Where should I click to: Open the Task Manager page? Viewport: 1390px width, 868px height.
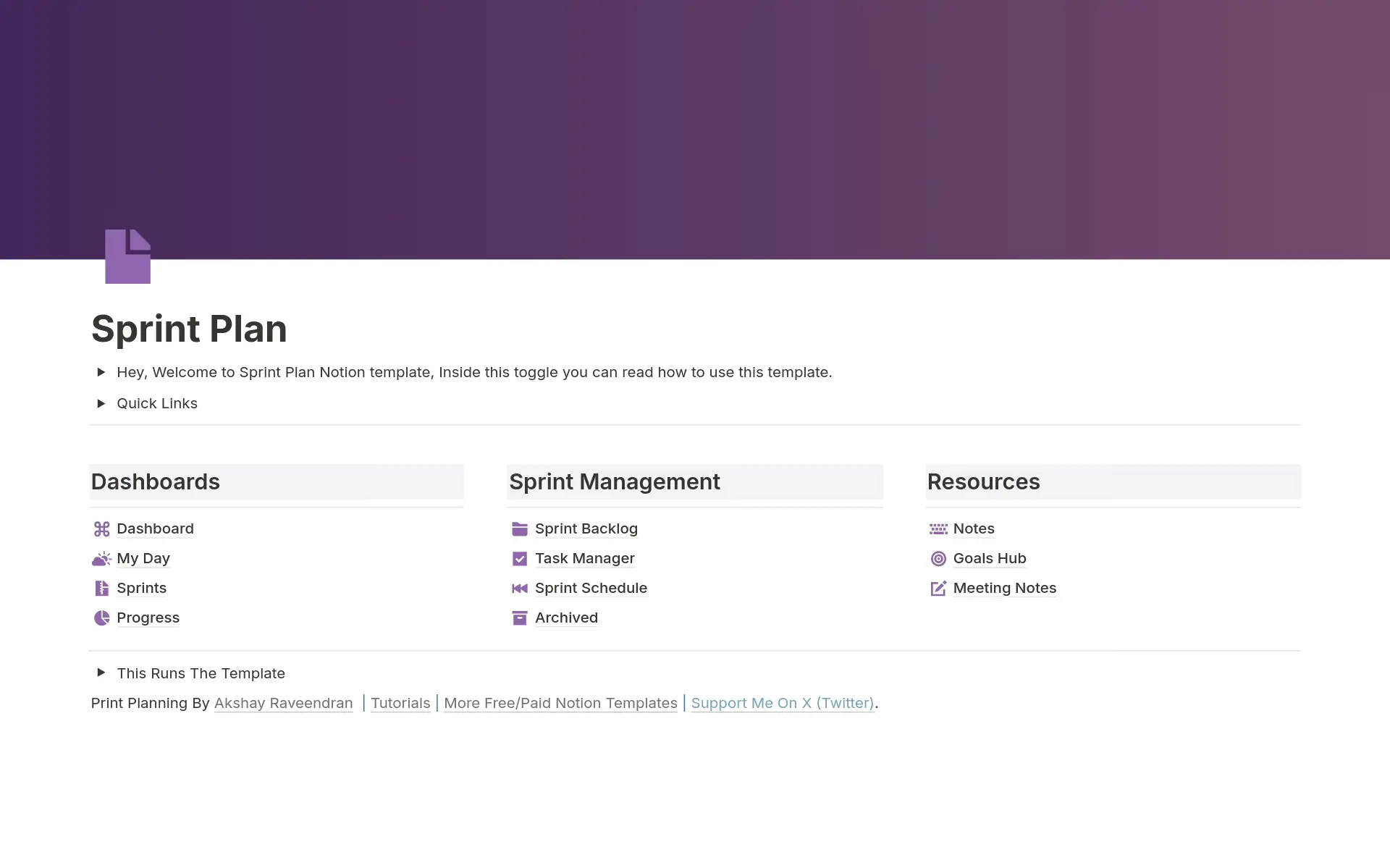584,558
